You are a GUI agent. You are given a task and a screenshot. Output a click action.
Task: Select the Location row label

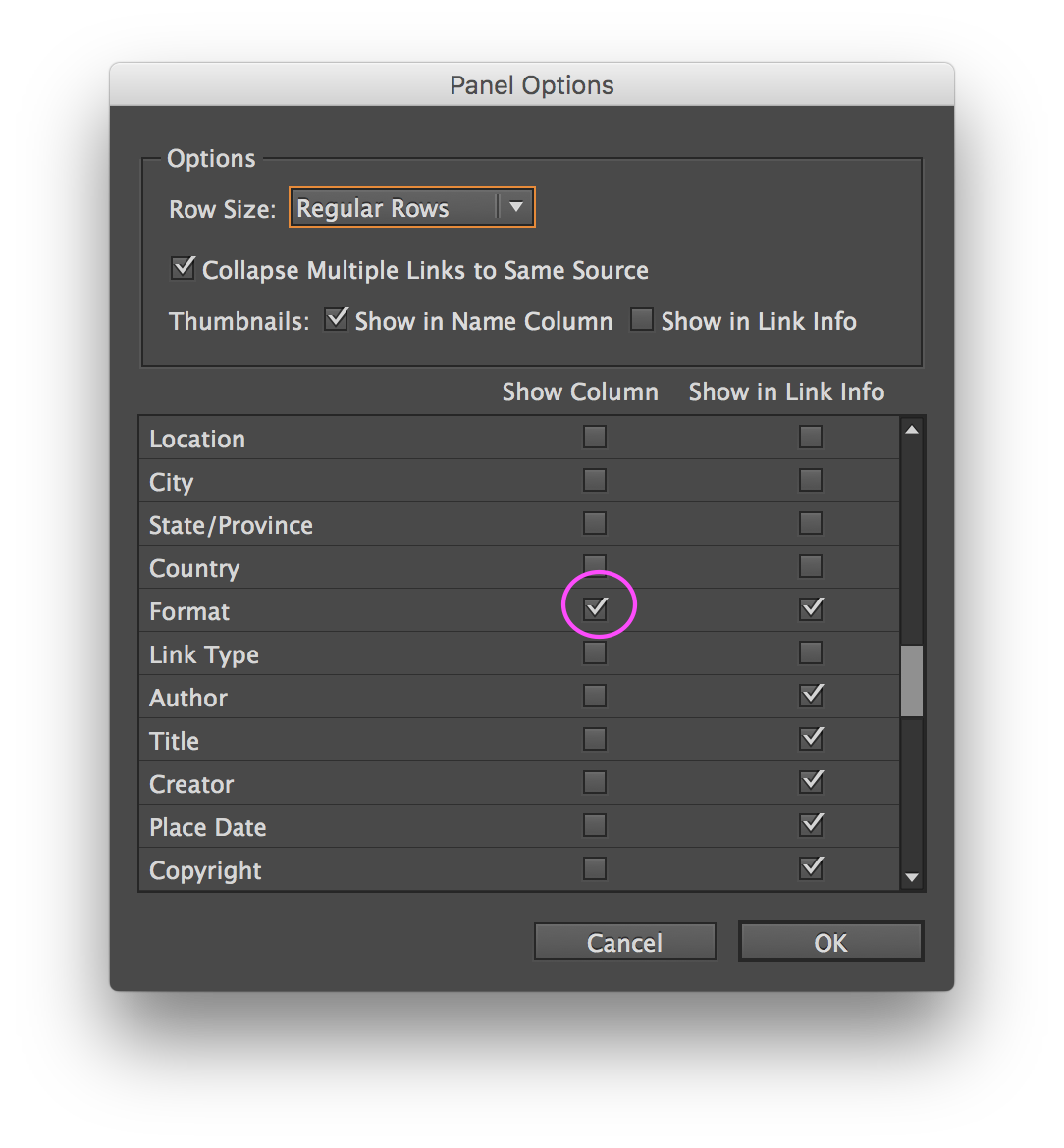click(x=197, y=439)
